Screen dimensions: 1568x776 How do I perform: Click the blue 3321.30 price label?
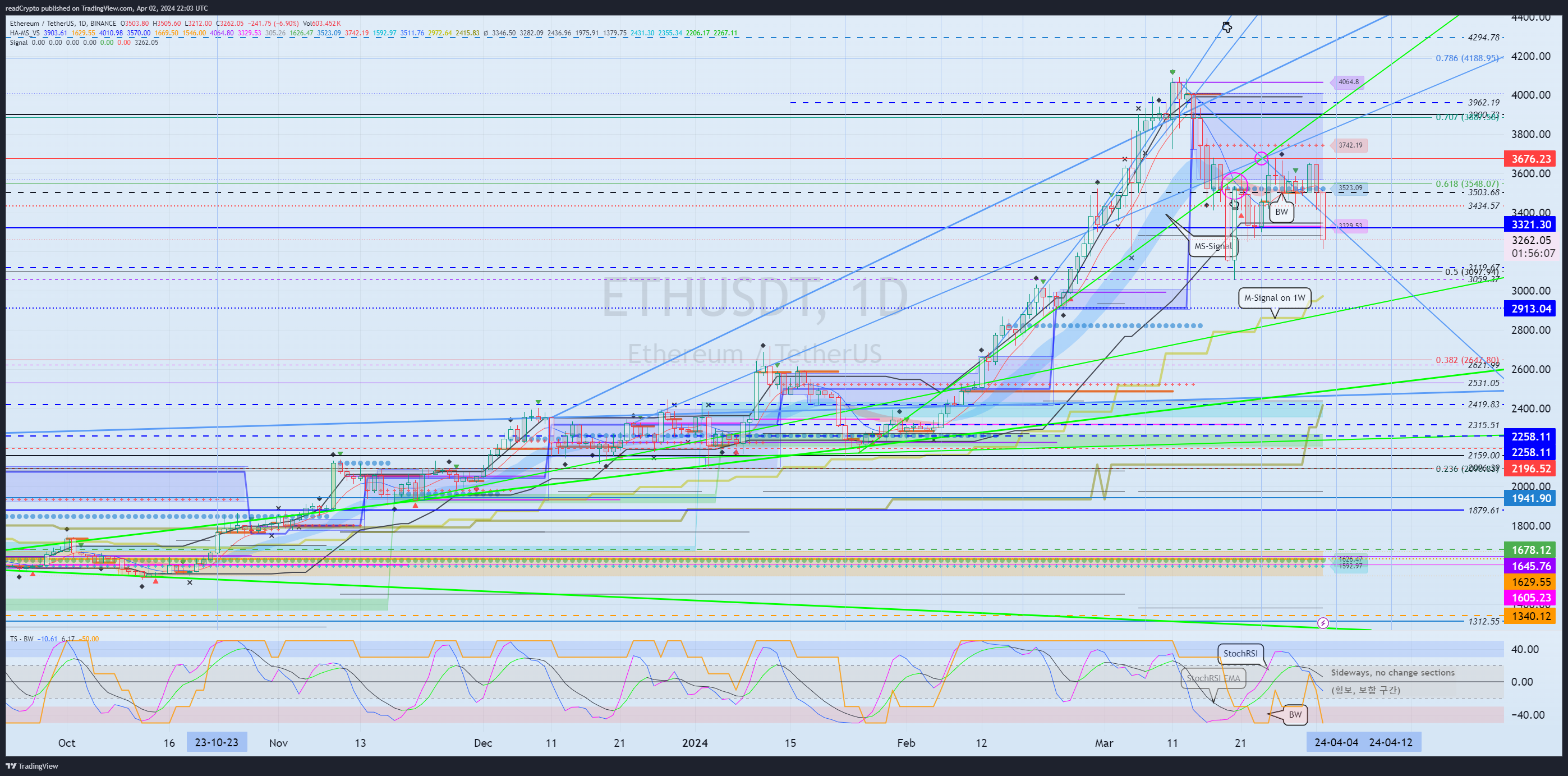click(x=1531, y=224)
